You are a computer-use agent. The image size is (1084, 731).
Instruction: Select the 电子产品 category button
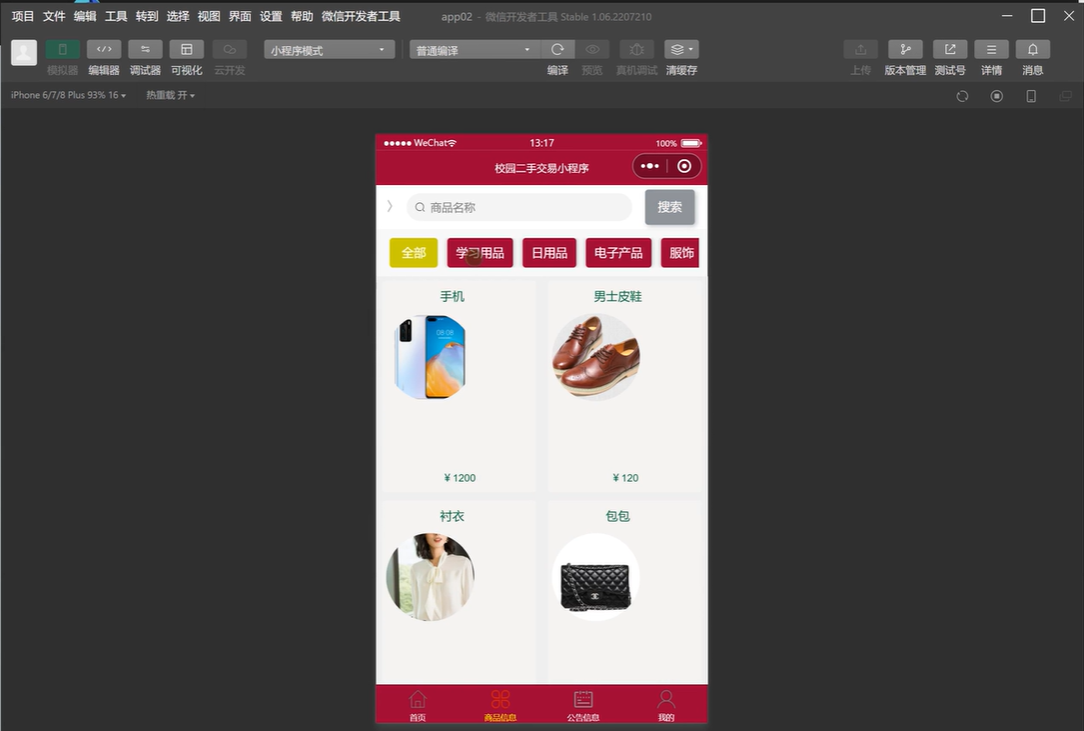click(618, 253)
